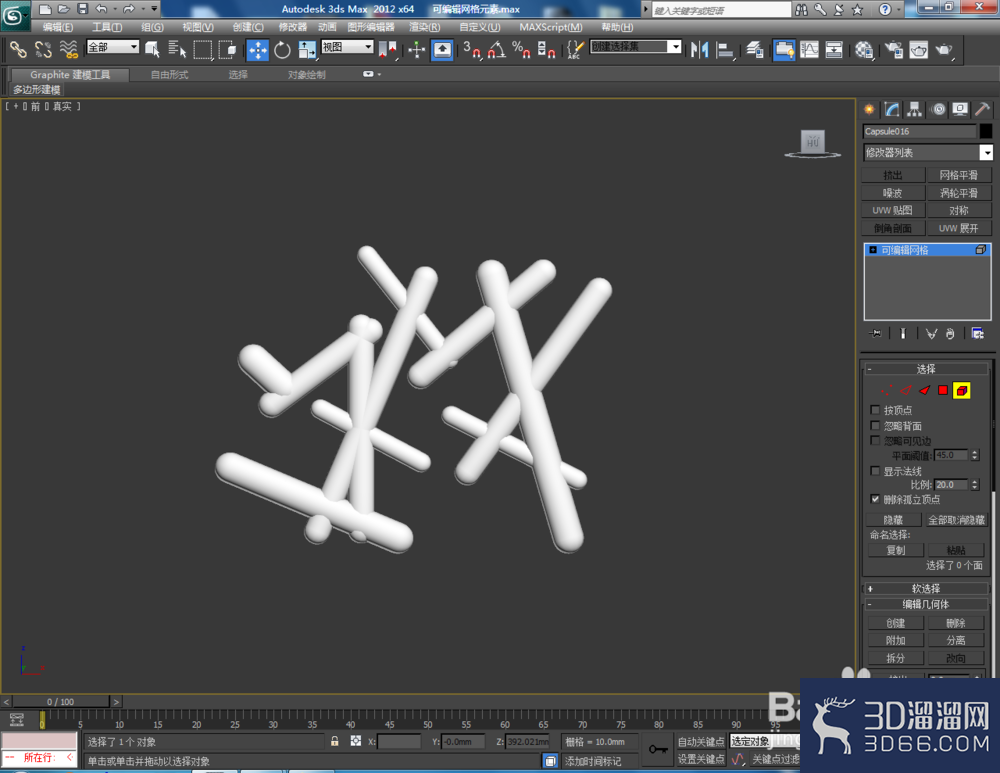
Task: Collapse the 选择 rollout
Action: 926,369
